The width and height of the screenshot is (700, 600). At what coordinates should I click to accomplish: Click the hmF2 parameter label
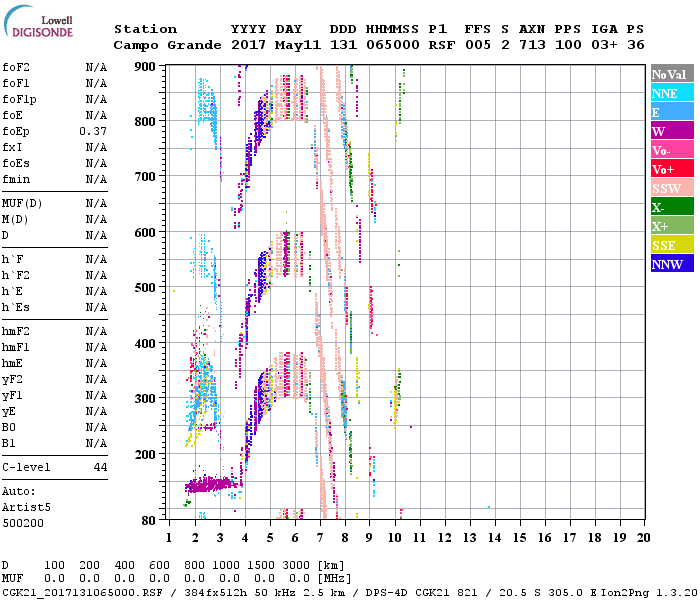coord(16,332)
